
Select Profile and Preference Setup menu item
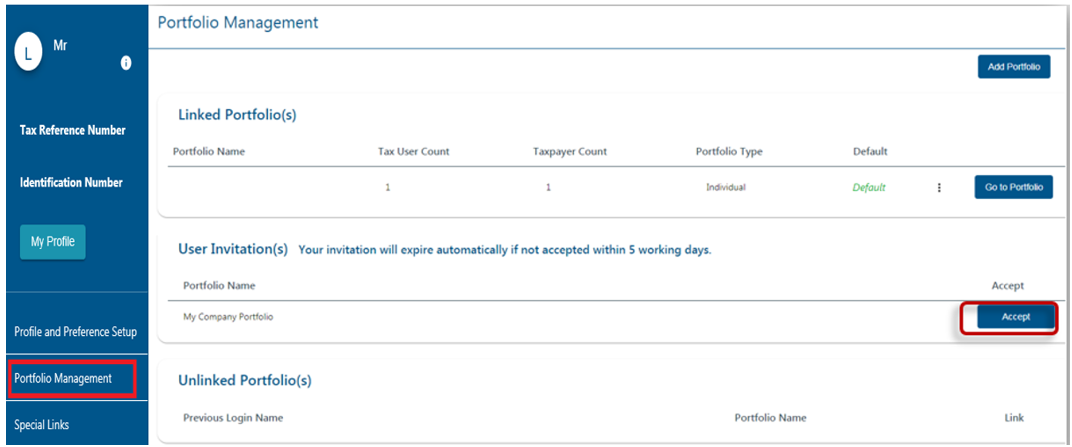75,332
